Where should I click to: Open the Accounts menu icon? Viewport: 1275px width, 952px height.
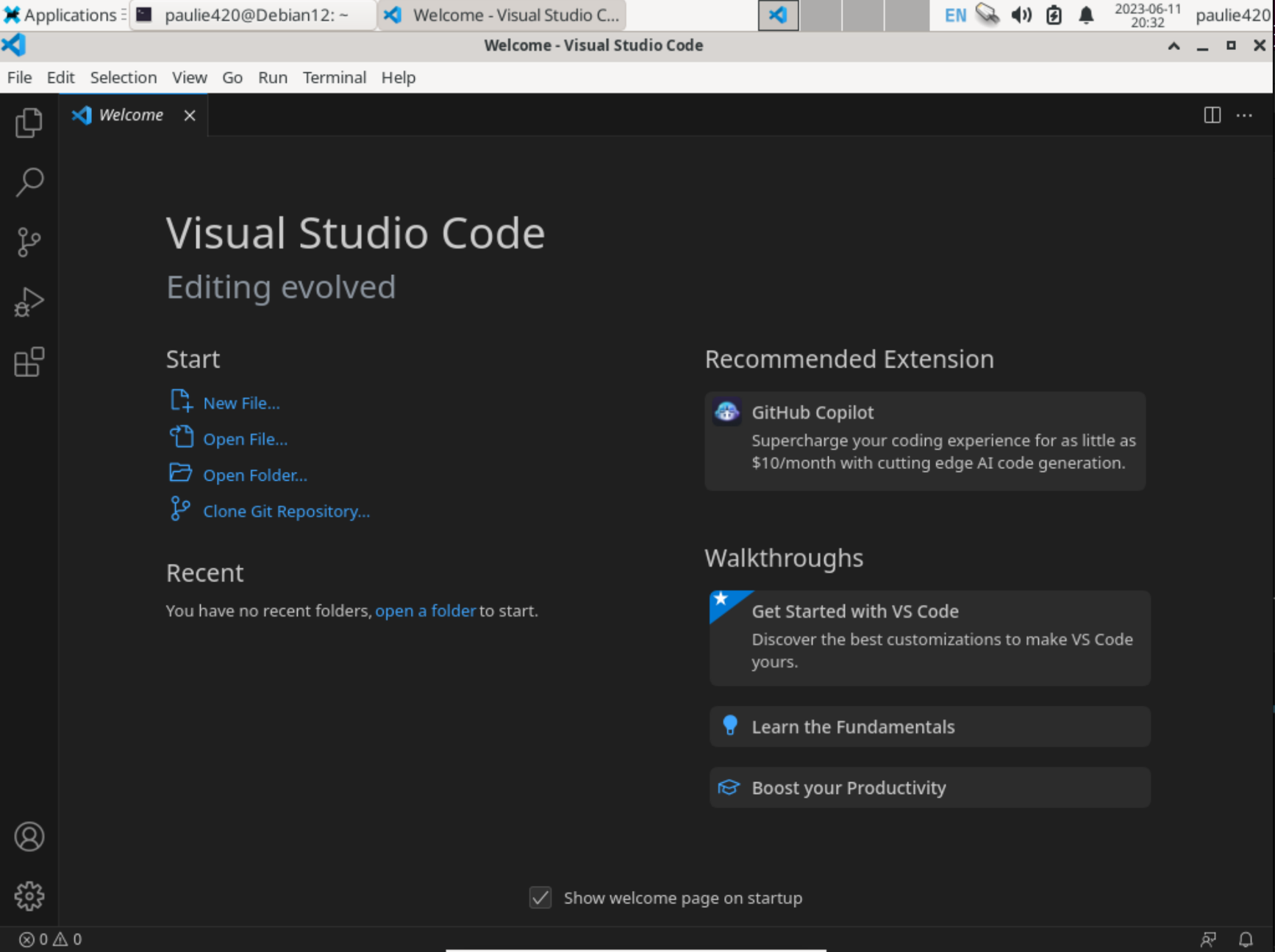click(x=29, y=837)
